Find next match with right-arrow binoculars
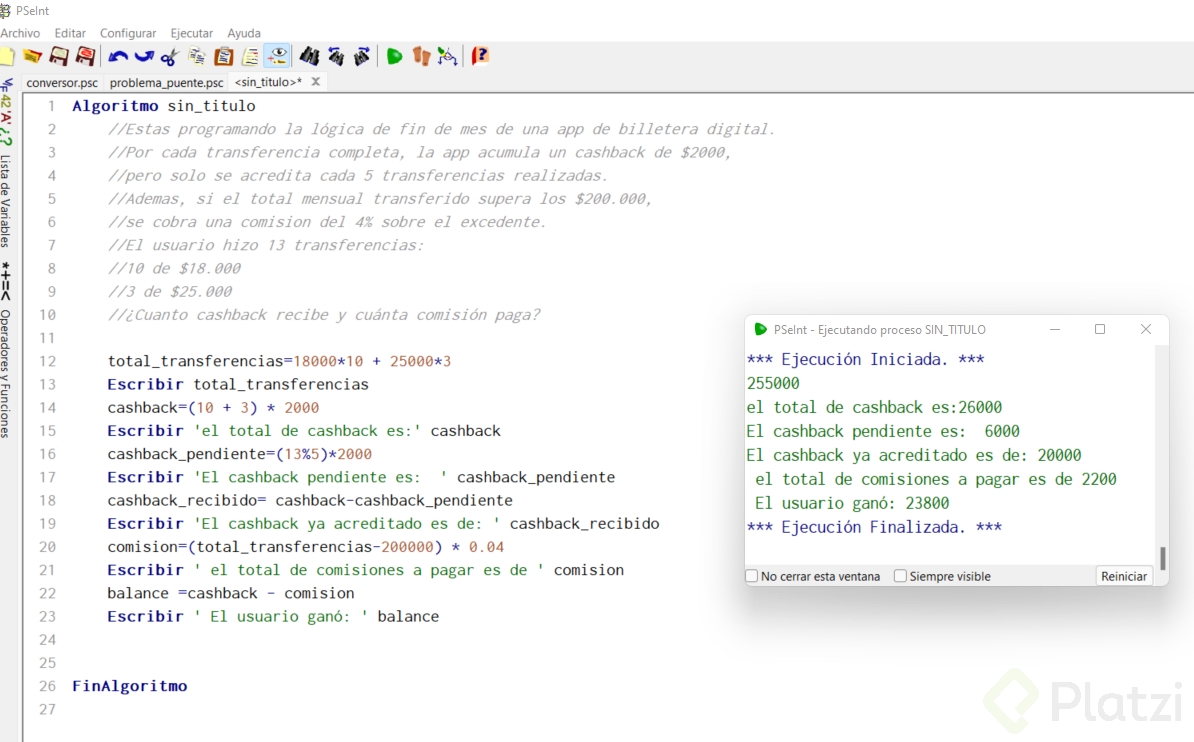The image size is (1194, 742). coord(362,56)
